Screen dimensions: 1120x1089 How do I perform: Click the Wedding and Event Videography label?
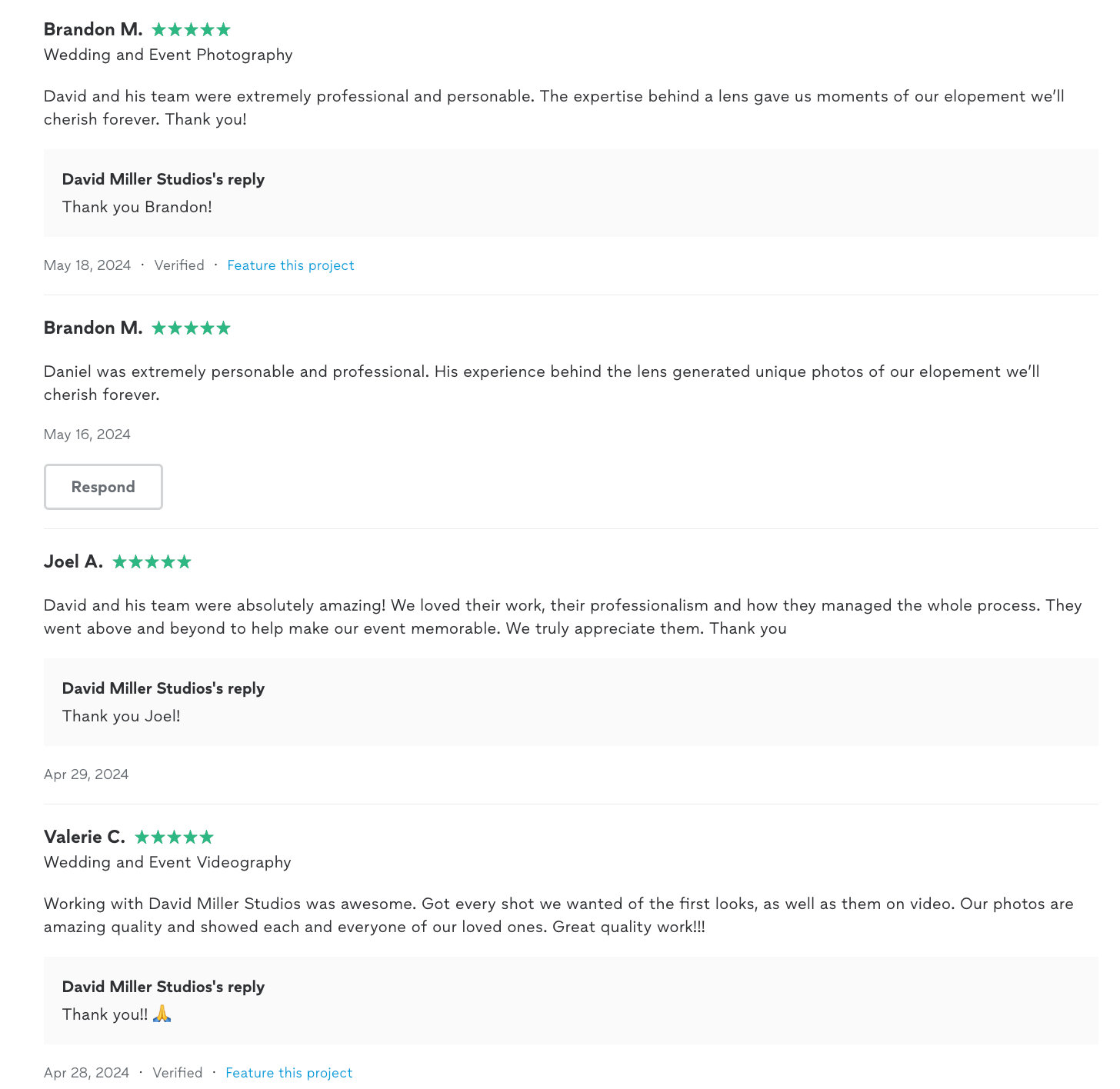(168, 862)
